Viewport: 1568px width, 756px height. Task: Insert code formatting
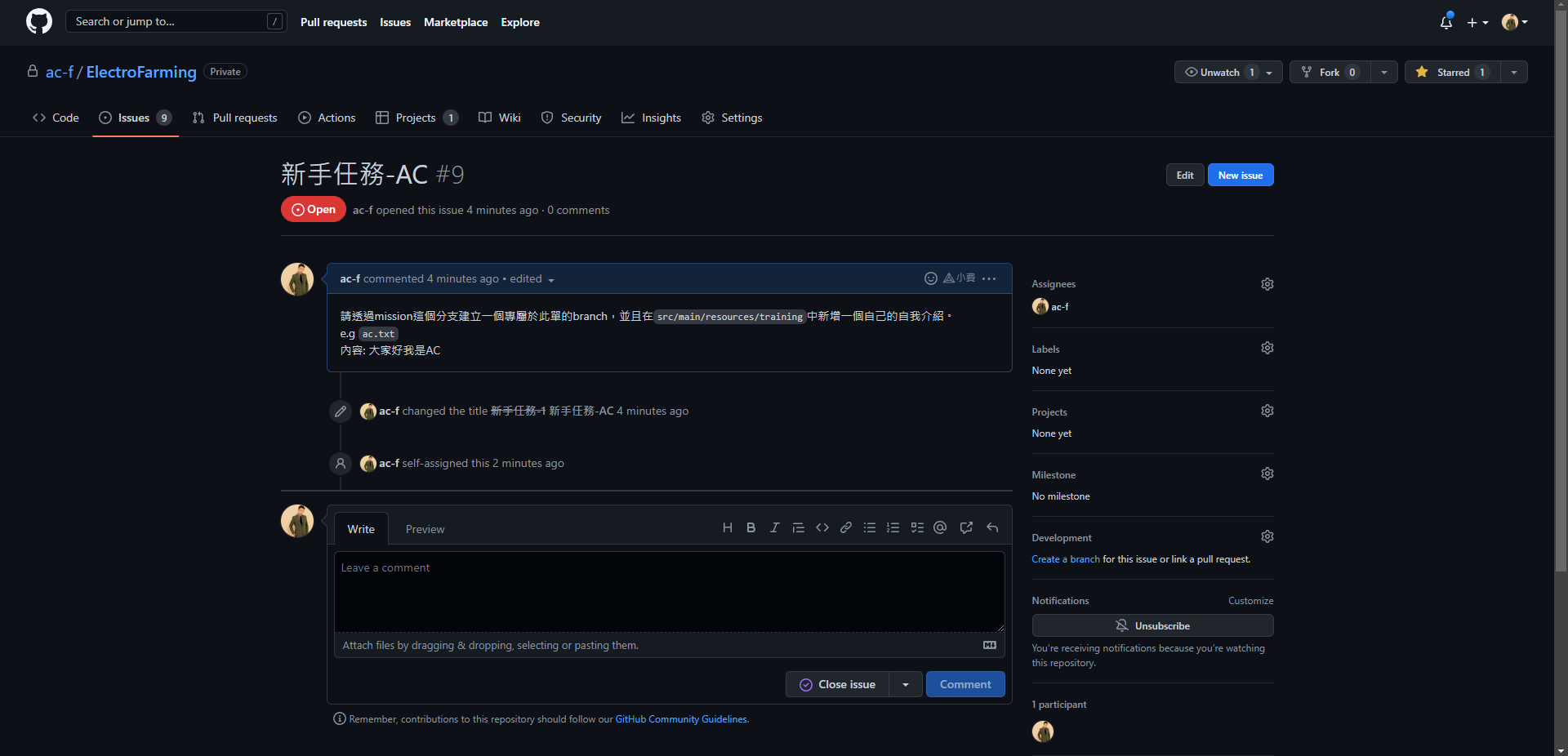click(x=822, y=527)
